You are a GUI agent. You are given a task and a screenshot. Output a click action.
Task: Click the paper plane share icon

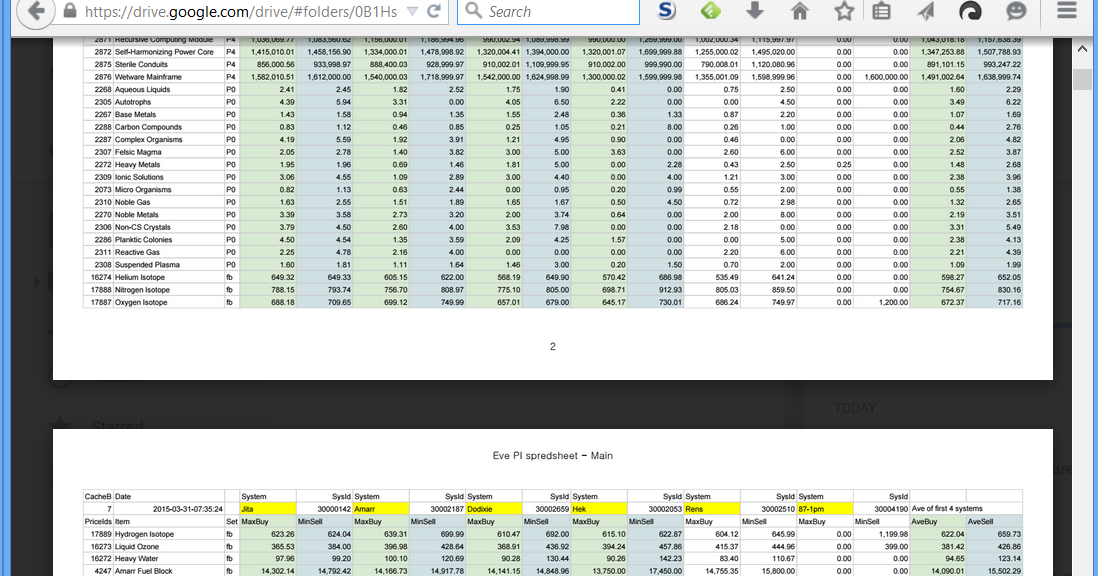926,12
